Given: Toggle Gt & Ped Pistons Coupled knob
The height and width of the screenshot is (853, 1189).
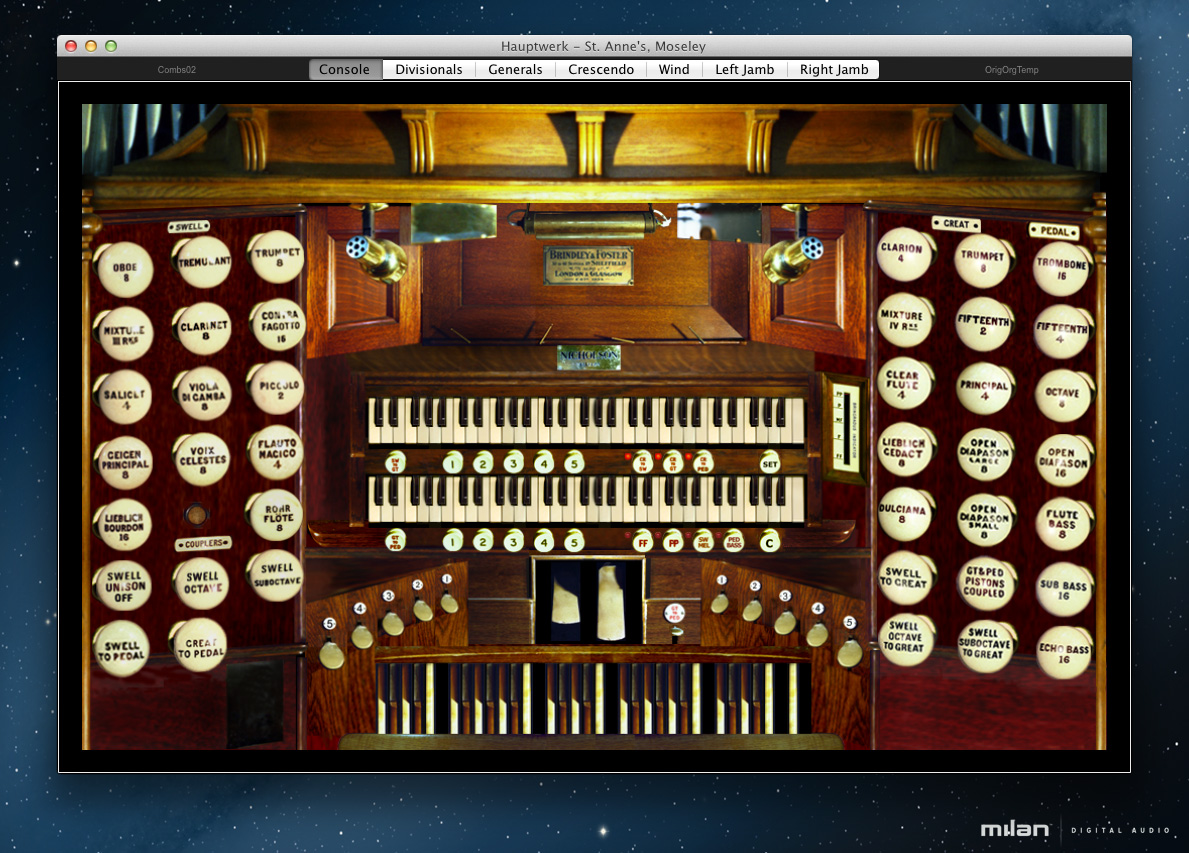Looking at the screenshot, I should pyautogui.click(x=984, y=584).
